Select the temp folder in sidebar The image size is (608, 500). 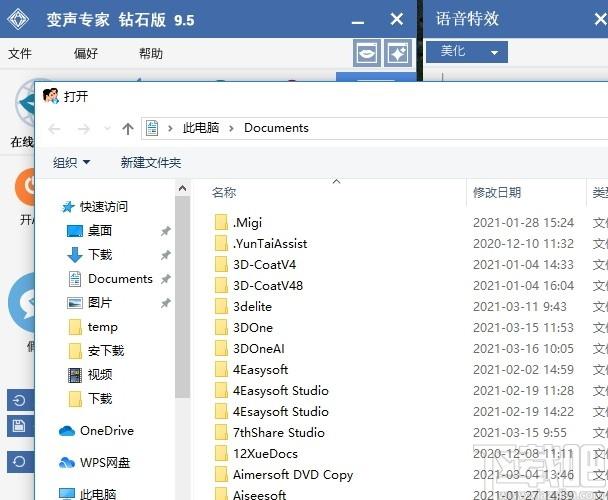(x=93, y=327)
